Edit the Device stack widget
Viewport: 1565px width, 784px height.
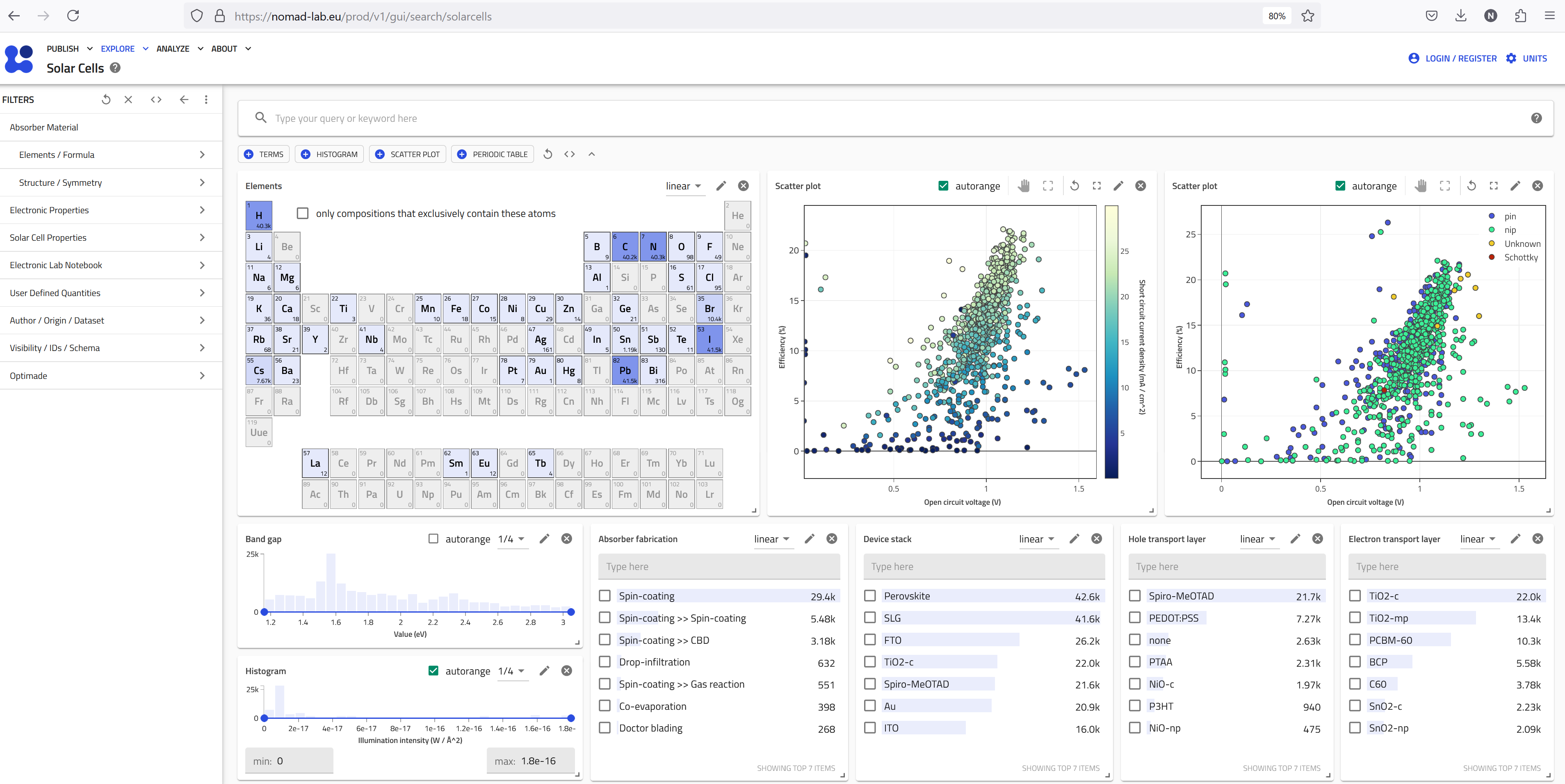[x=1074, y=539]
